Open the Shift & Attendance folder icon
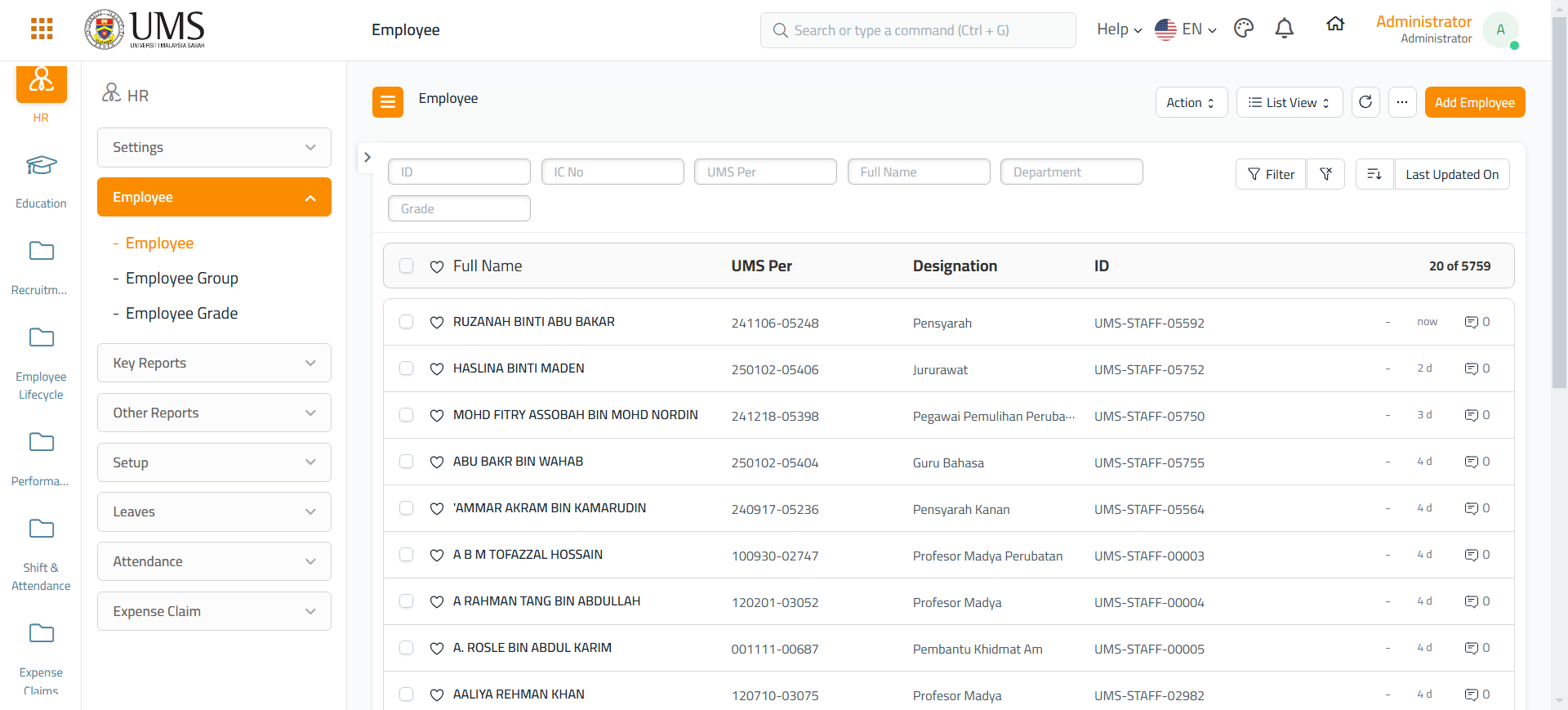The image size is (1568, 710). click(41, 529)
